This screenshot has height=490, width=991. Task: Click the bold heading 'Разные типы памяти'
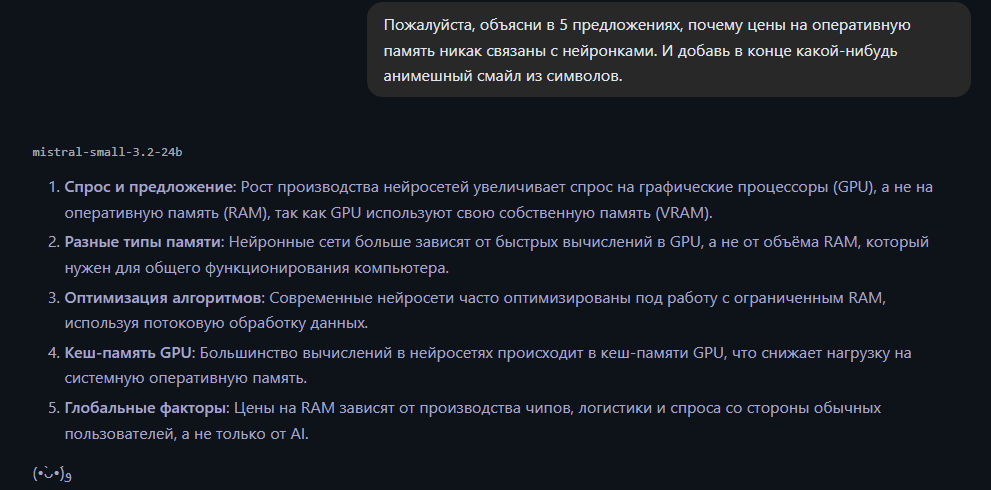pyautogui.click(x=142, y=242)
